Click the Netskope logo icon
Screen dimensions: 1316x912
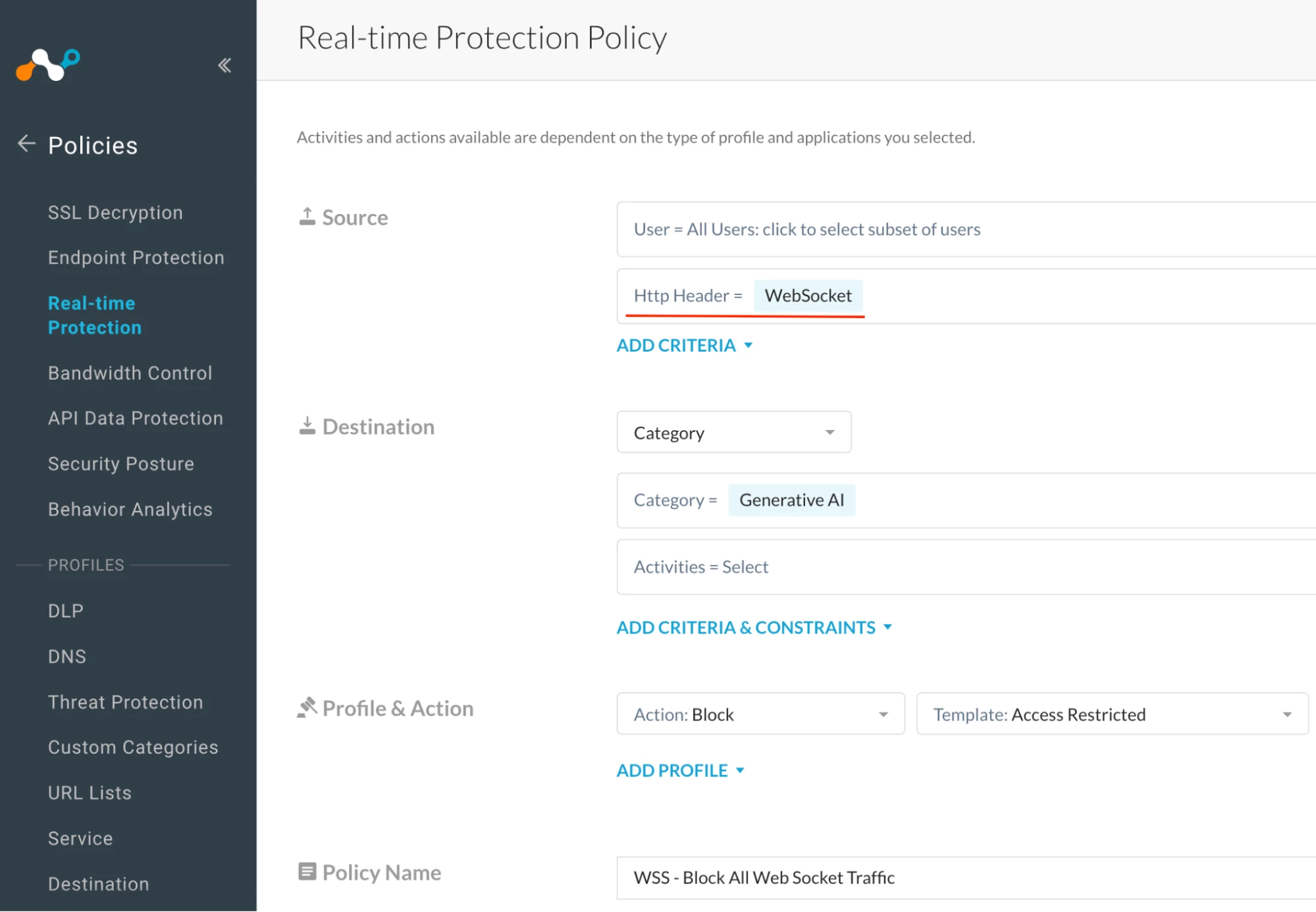pos(48,65)
